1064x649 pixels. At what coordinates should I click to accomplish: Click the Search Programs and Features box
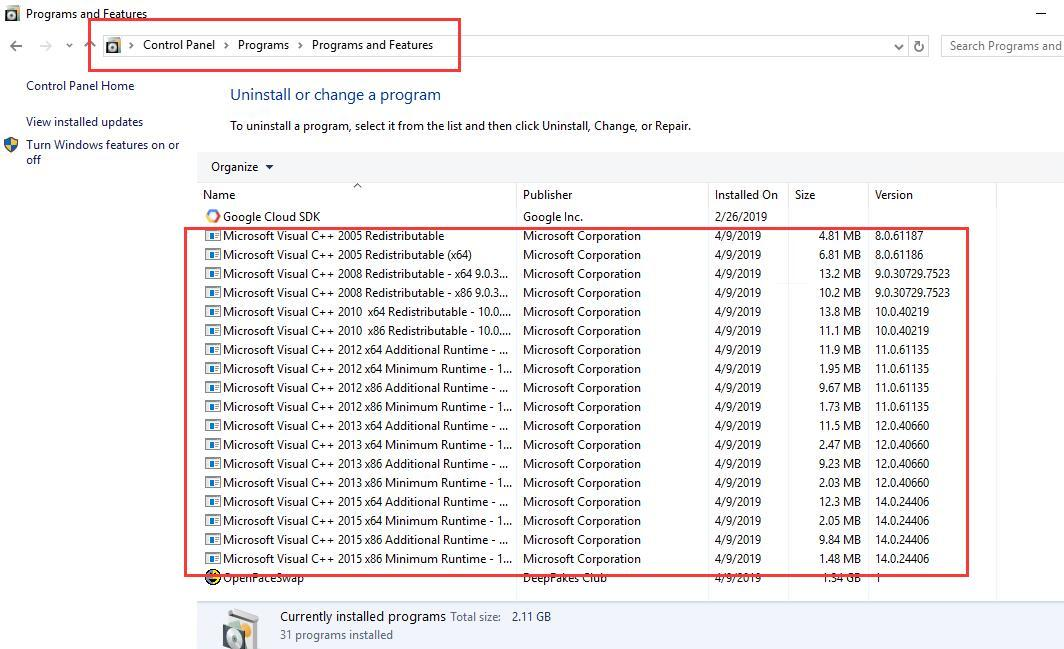[1002, 45]
